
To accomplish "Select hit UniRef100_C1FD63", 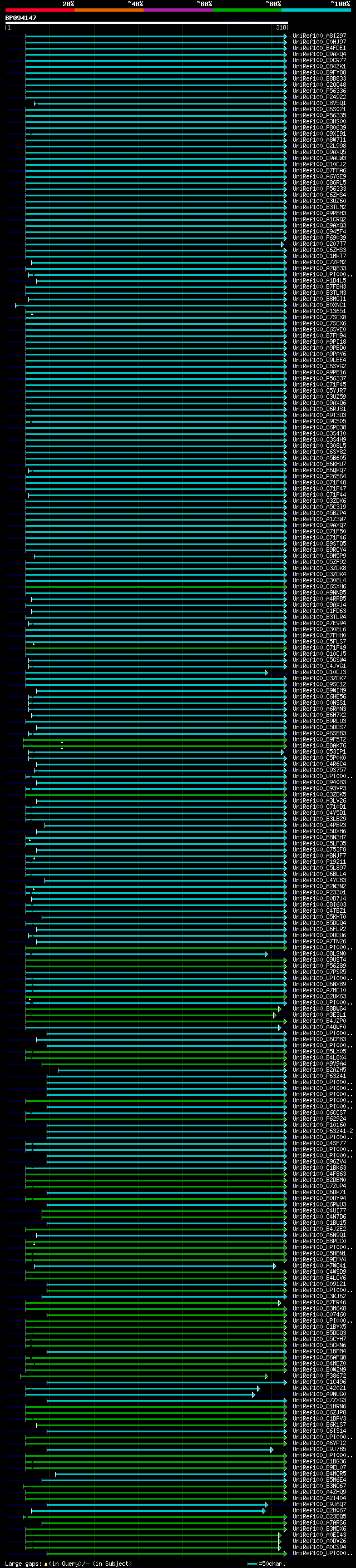I will (x=319, y=611).
